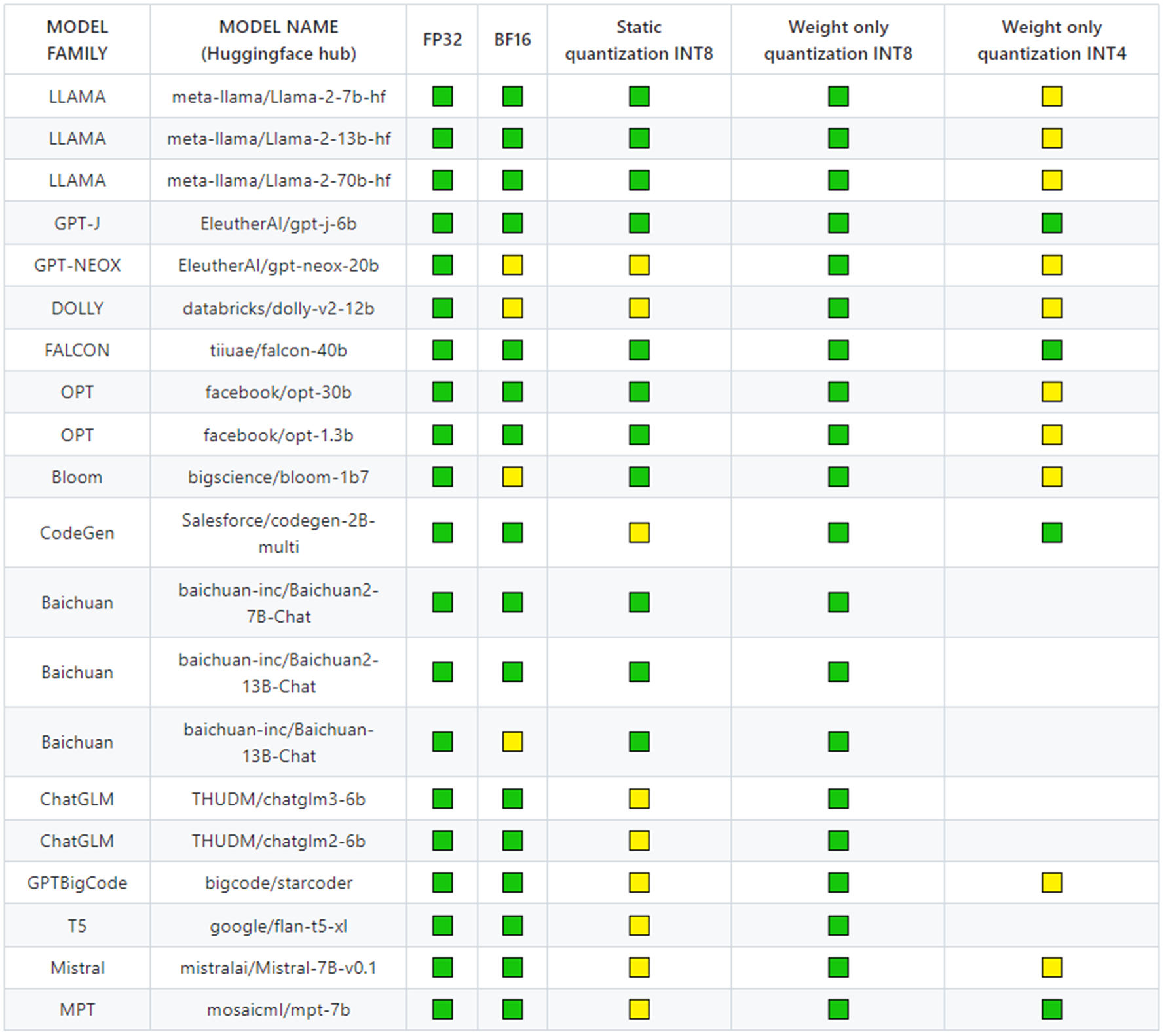Screen dimensions: 1166x1036
Task: Select model name tiiuae/falcon-40b
Action: pos(278,350)
